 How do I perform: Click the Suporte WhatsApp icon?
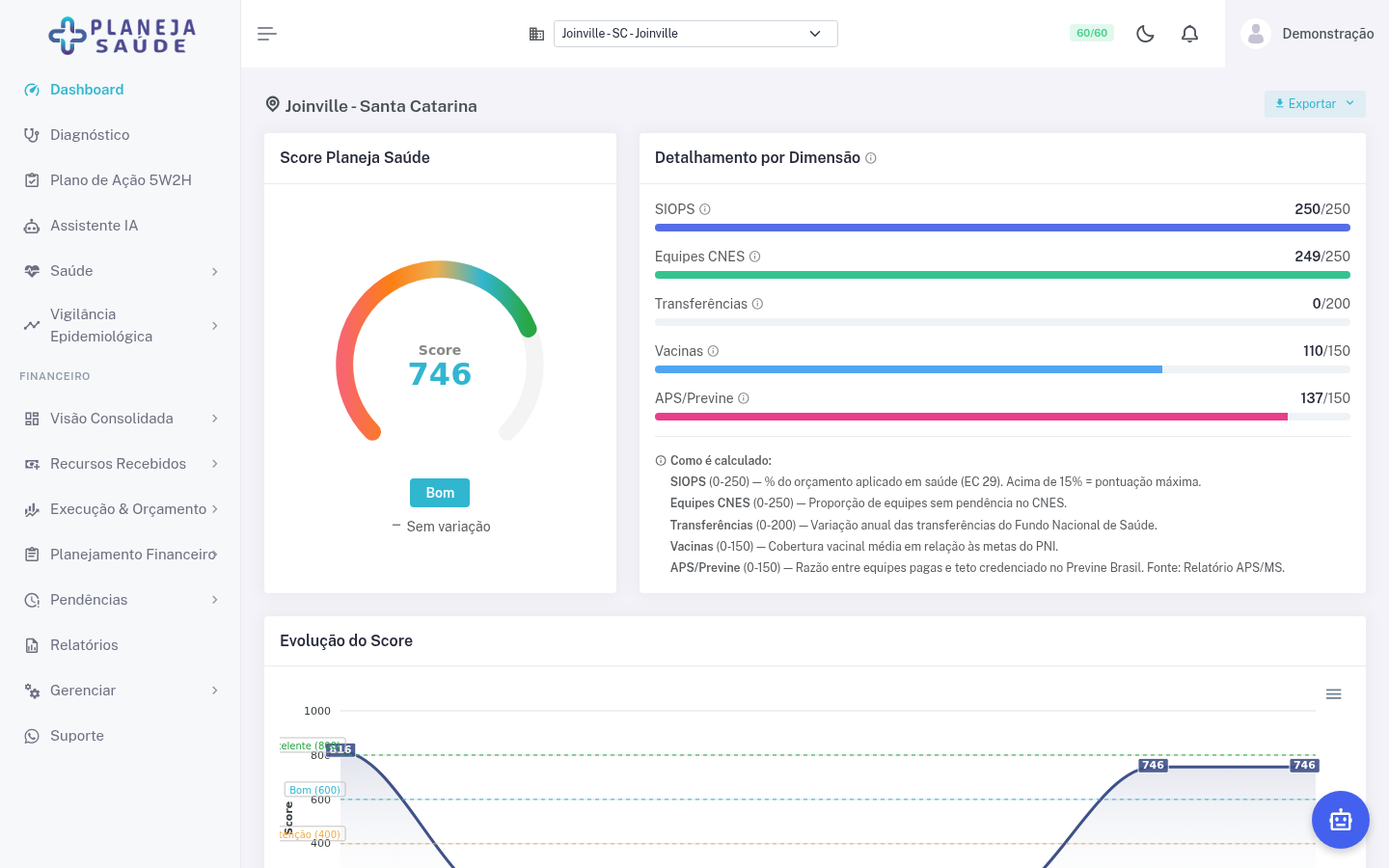click(32, 736)
